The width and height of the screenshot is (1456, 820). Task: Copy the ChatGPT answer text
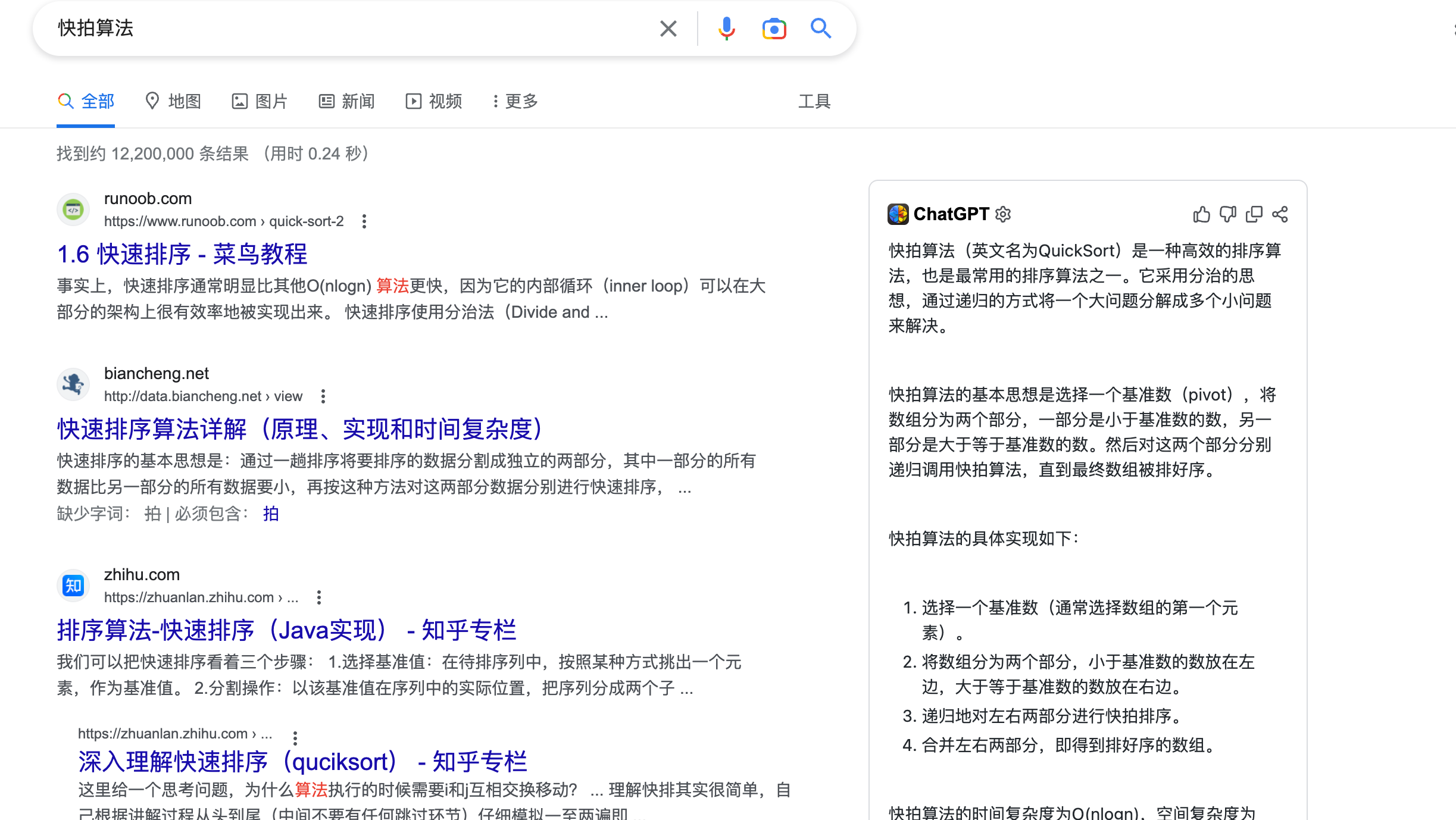coord(1254,214)
